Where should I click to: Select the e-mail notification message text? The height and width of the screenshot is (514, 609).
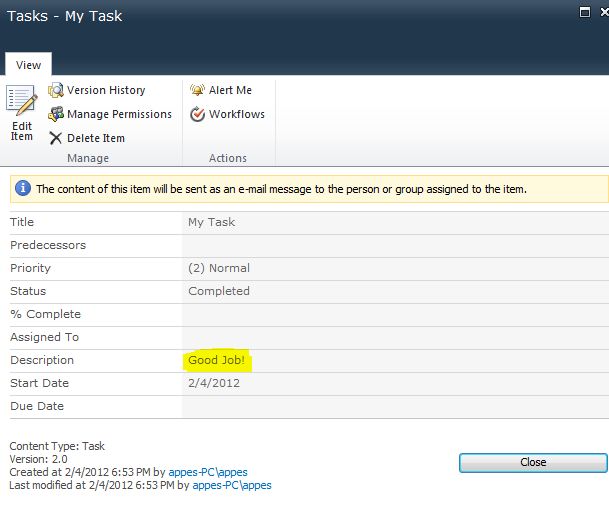(282, 189)
